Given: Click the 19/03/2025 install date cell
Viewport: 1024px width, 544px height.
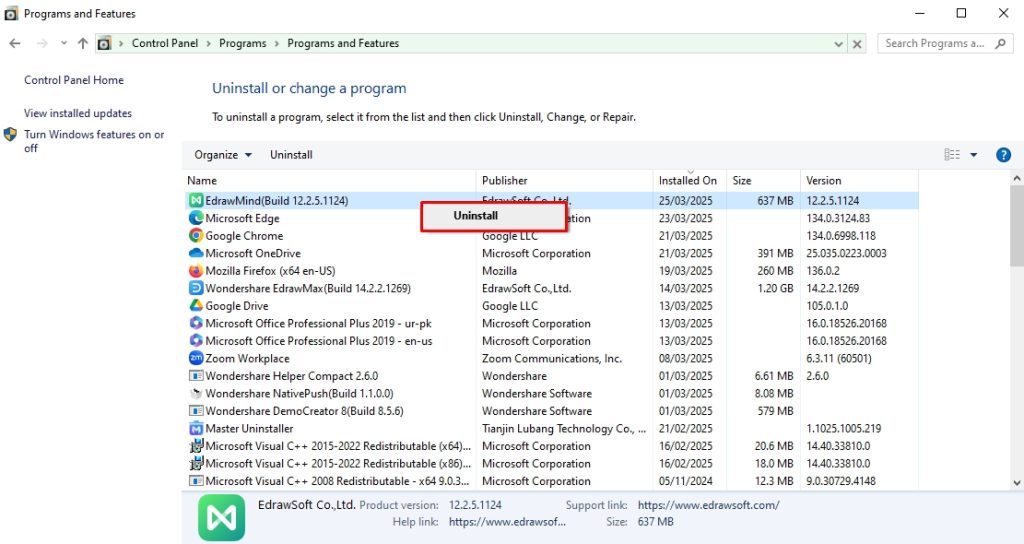Looking at the screenshot, I should [685, 270].
